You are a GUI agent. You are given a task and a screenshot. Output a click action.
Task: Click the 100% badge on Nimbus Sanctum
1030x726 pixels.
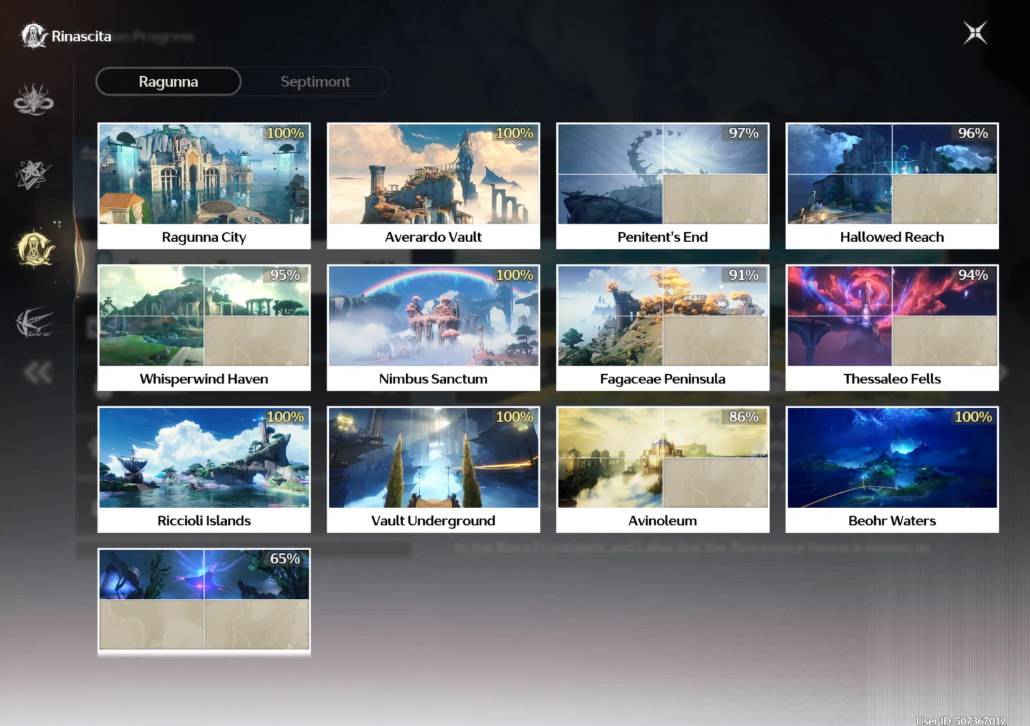point(514,275)
